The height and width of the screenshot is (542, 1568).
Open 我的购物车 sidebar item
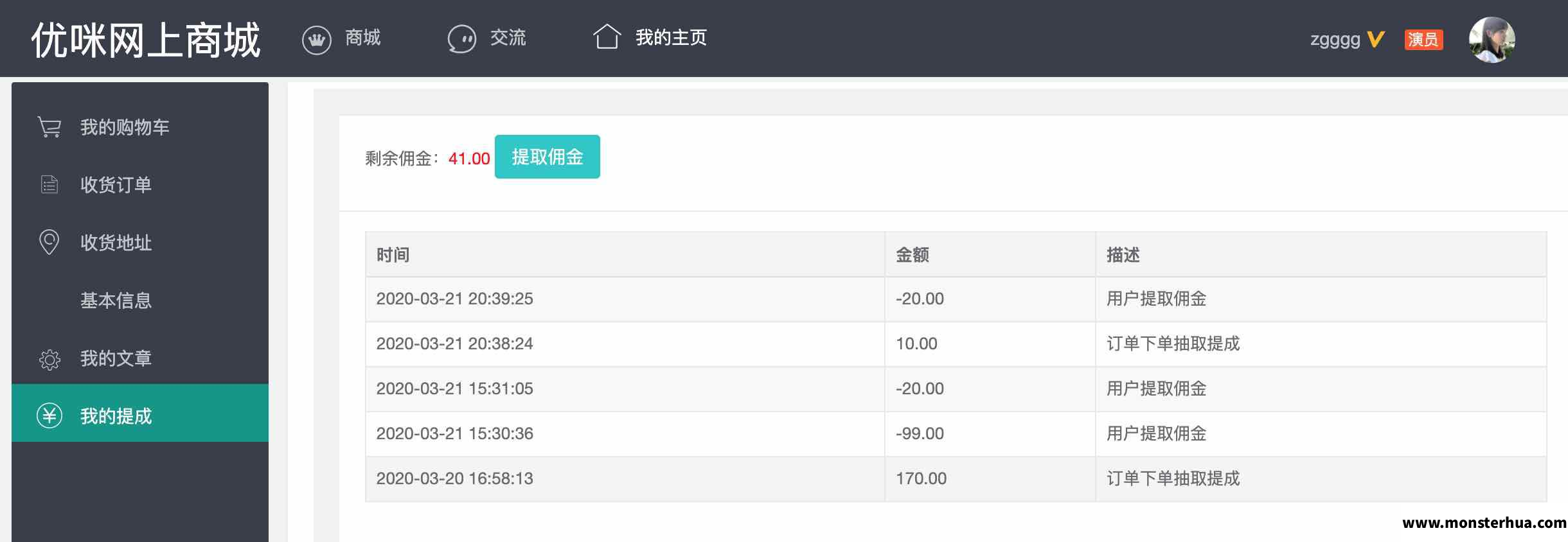point(140,127)
